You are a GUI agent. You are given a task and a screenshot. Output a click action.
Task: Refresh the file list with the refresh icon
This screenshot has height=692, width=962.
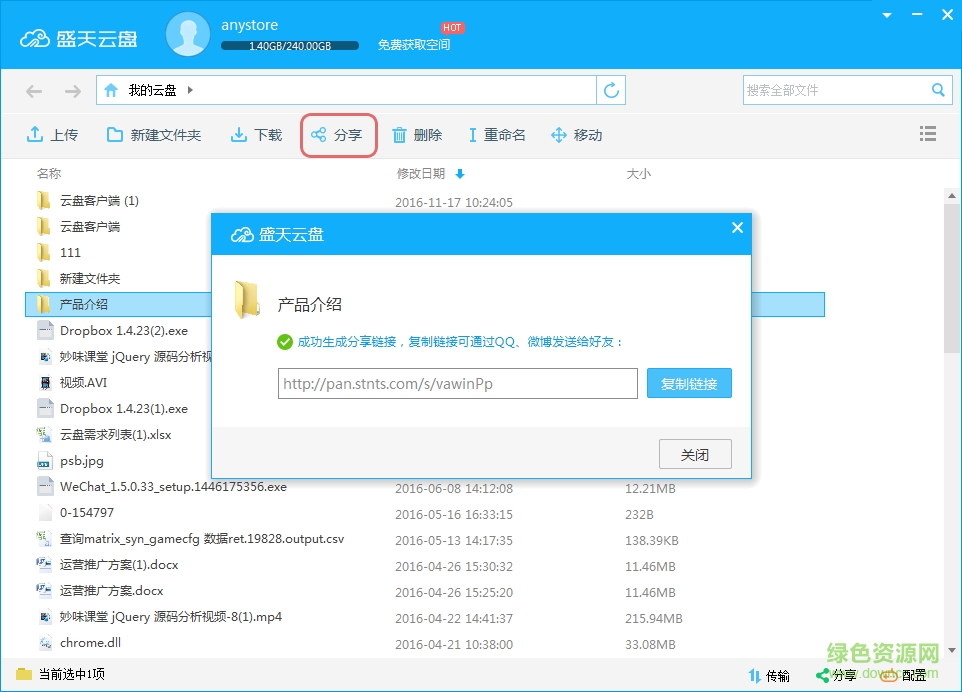point(611,89)
